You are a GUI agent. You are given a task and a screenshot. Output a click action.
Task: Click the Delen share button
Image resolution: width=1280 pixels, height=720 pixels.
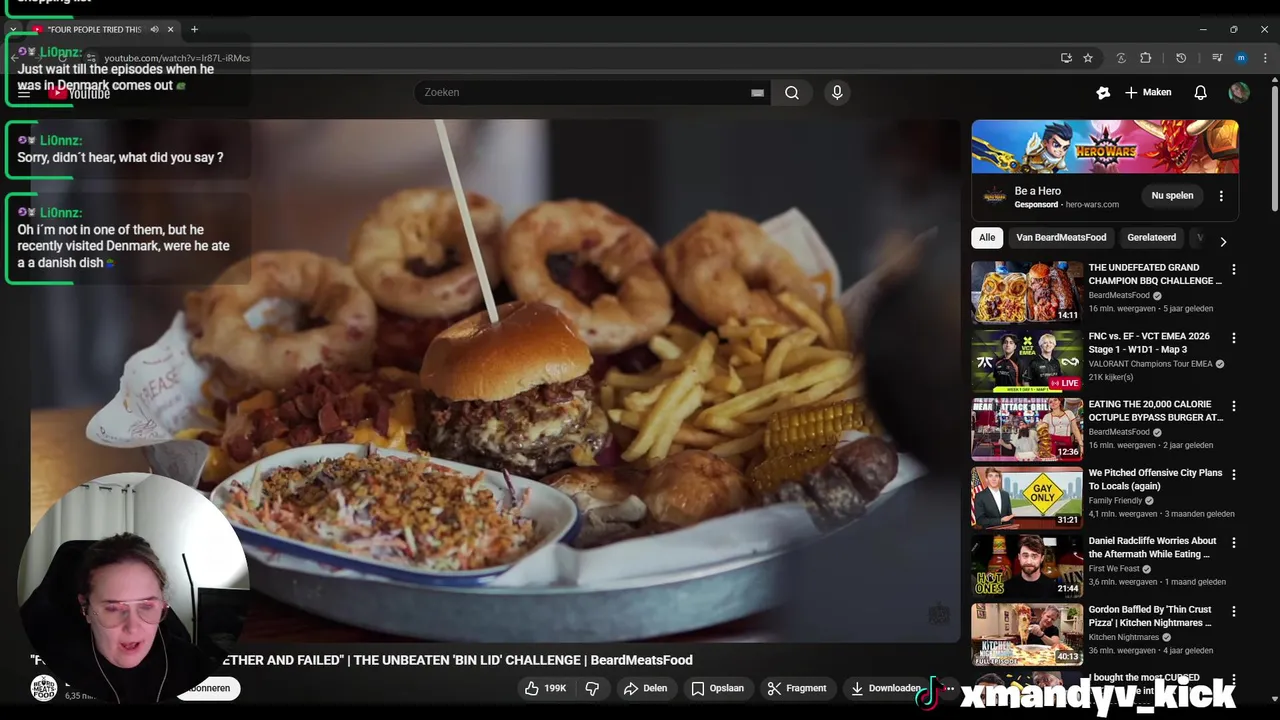[x=645, y=688]
